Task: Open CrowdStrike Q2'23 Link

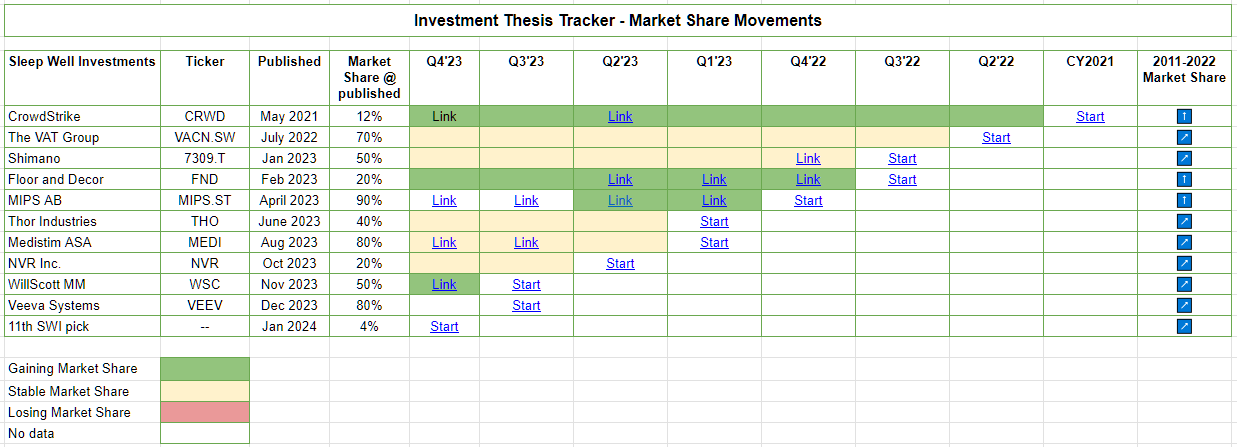Action: coord(620,116)
